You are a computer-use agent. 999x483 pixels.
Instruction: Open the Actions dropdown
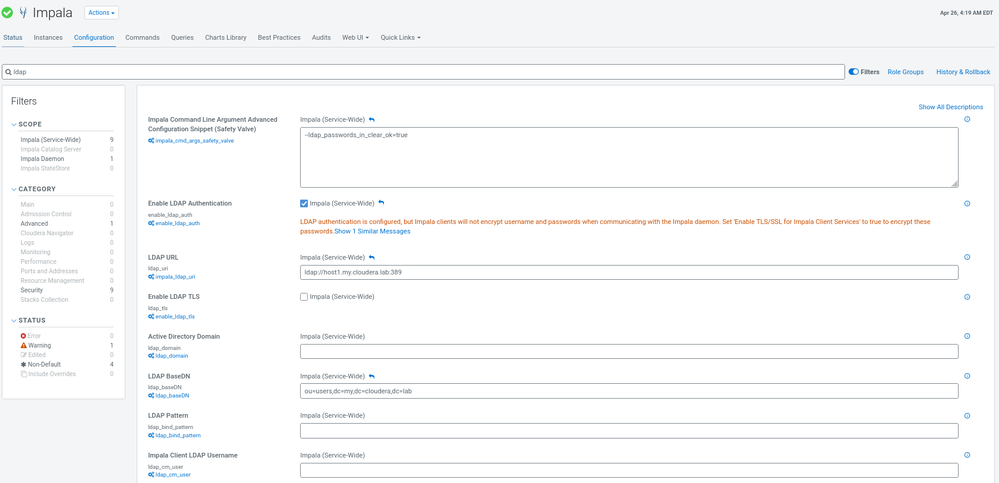click(x=101, y=13)
